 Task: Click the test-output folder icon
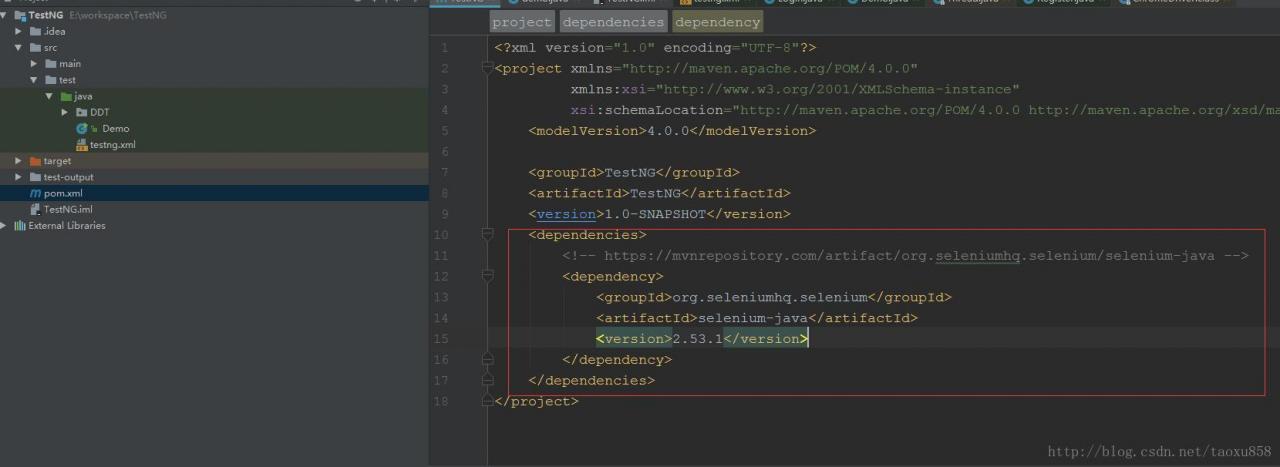click(35, 177)
